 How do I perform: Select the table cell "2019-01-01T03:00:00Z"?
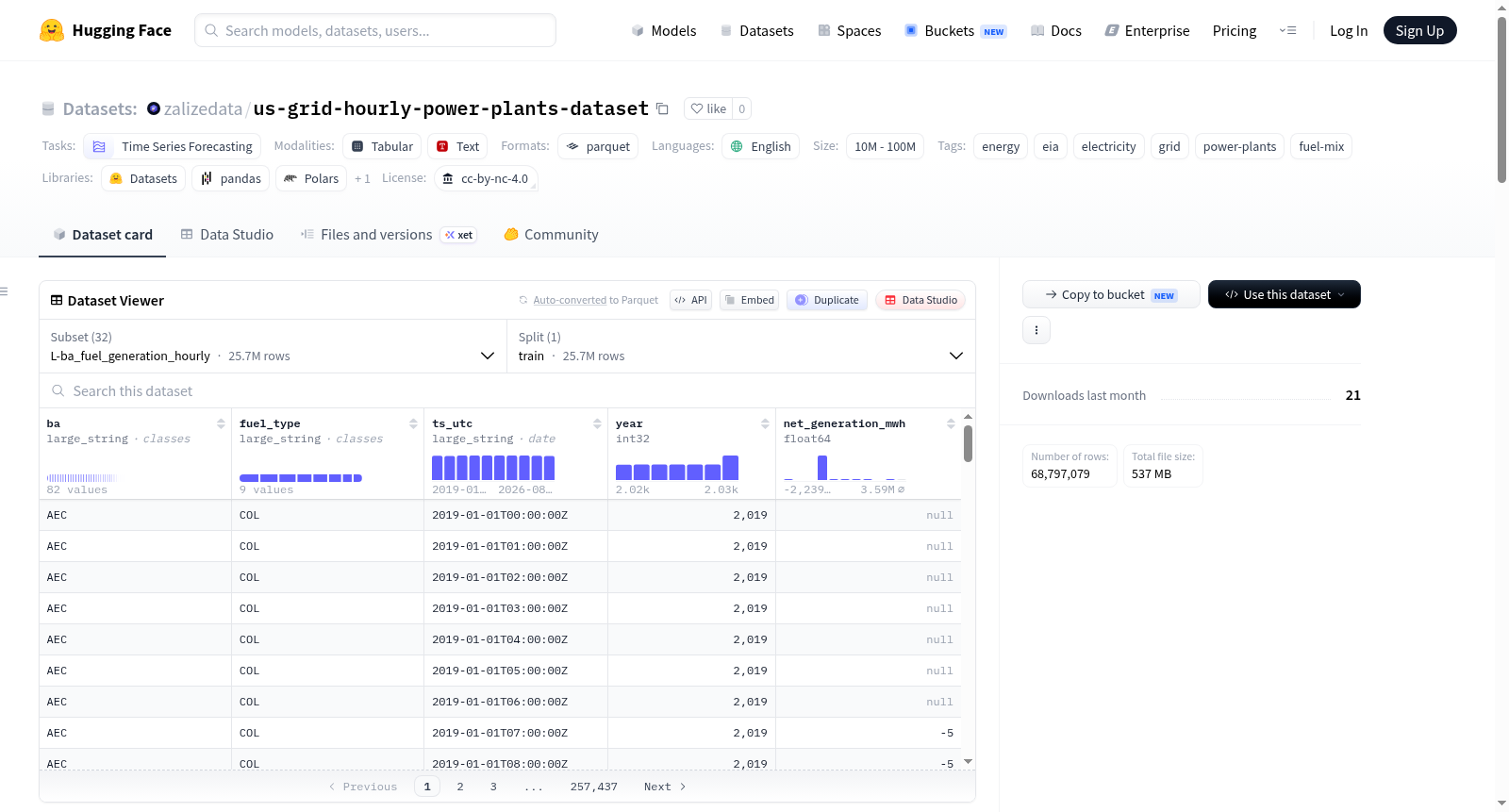coord(516,608)
